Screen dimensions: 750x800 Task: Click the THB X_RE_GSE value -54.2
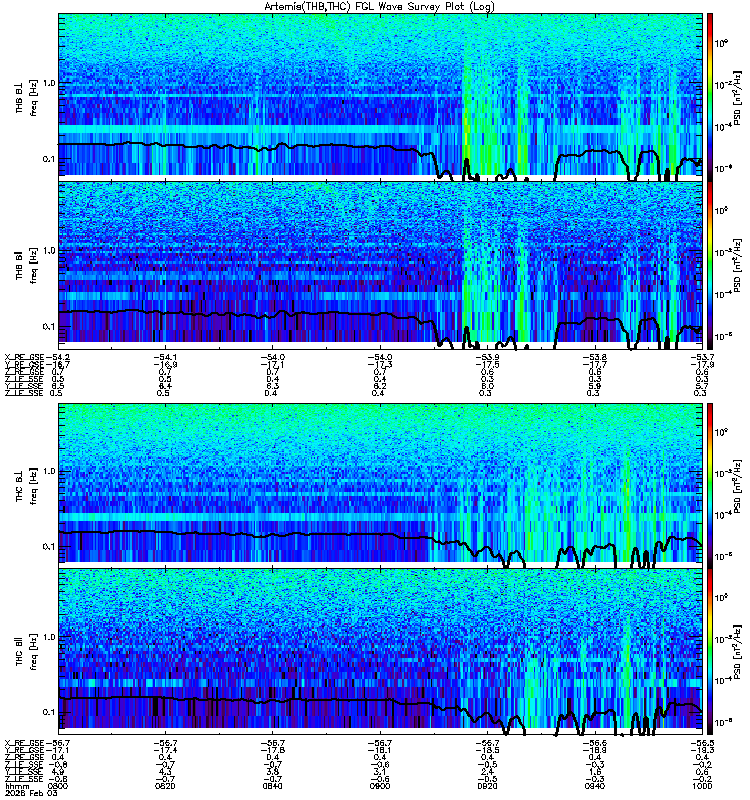(x=57, y=357)
